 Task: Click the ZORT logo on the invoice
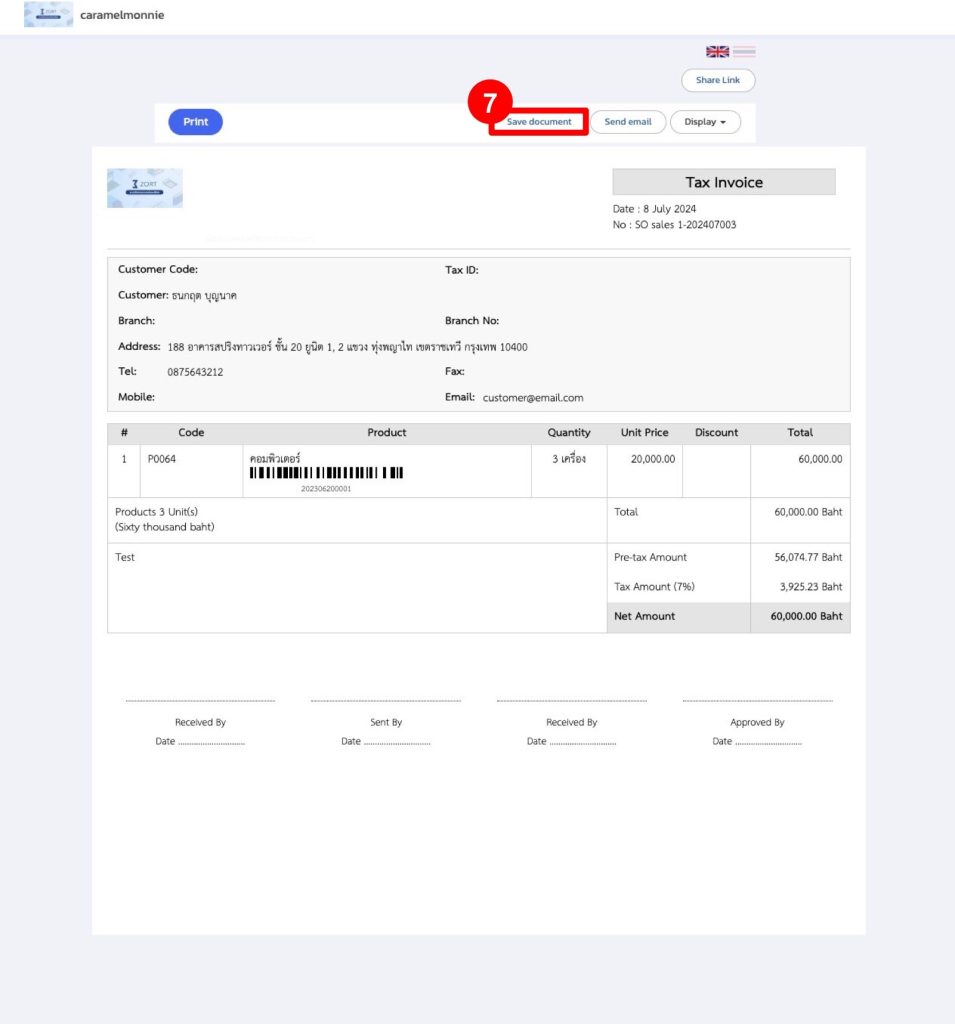click(144, 189)
